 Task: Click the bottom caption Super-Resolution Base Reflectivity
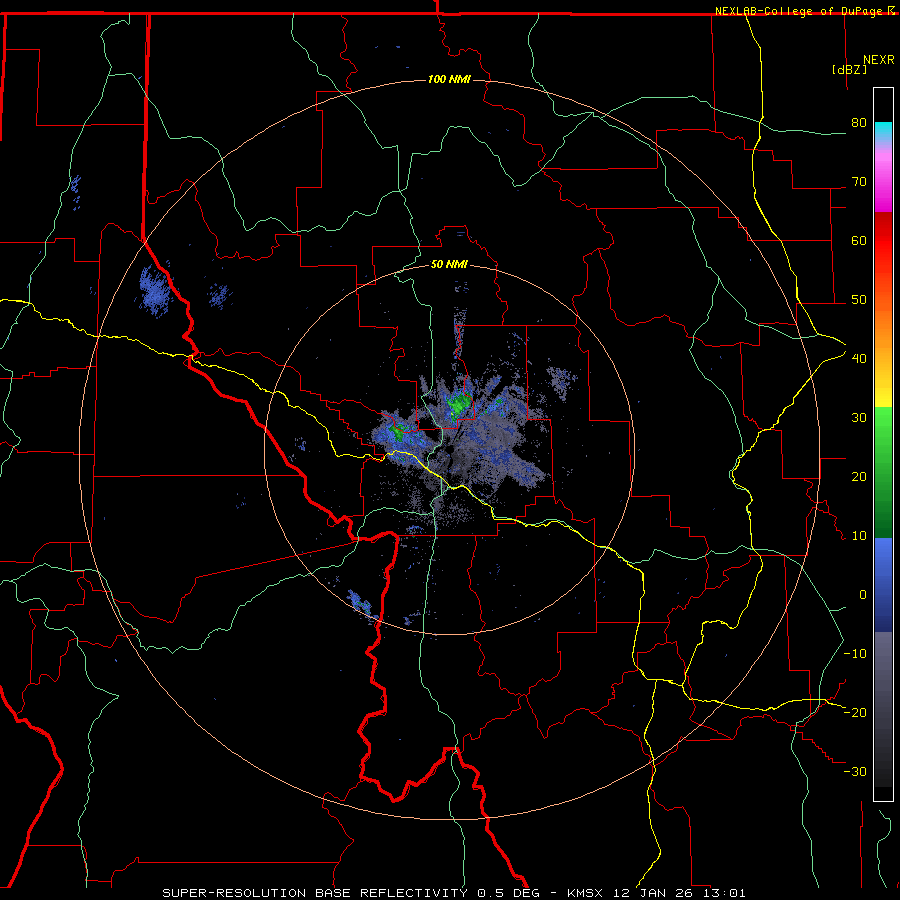(315, 893)
